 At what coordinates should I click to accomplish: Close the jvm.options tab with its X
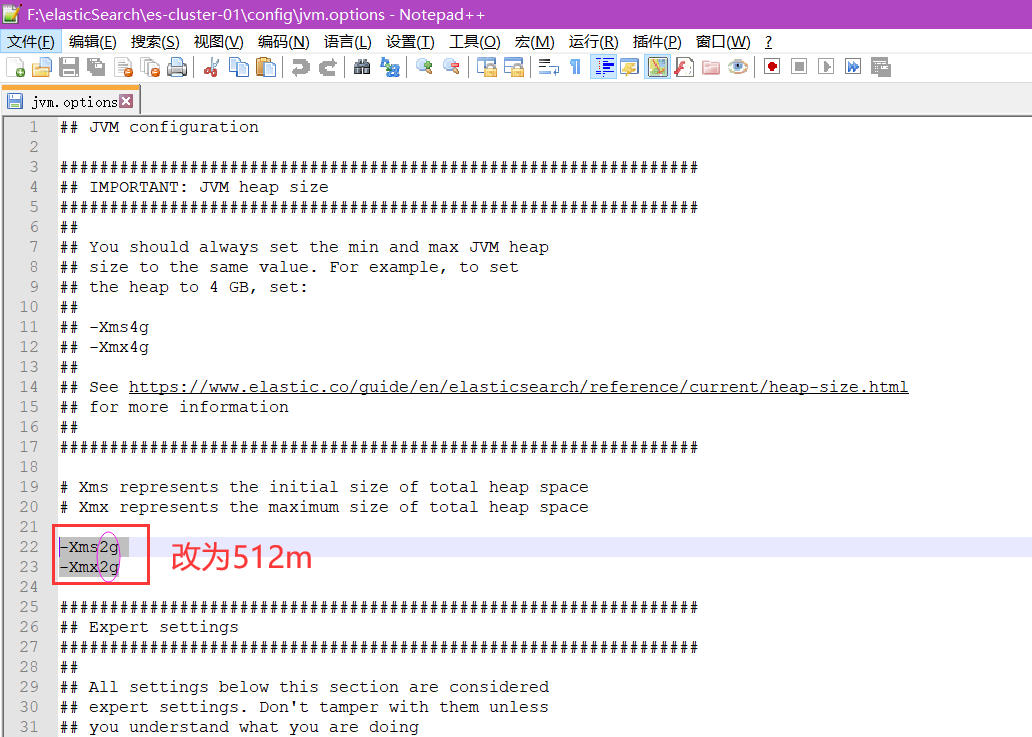click(x=126, y=101)
